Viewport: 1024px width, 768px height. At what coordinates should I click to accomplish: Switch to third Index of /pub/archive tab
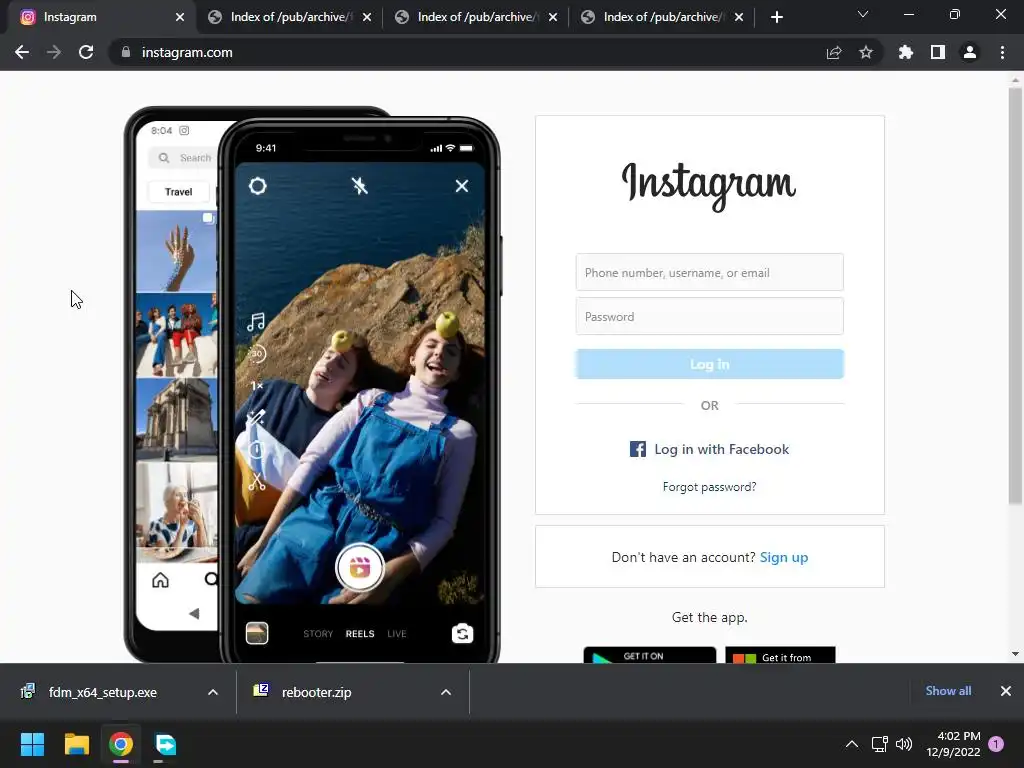click(475, 17)
